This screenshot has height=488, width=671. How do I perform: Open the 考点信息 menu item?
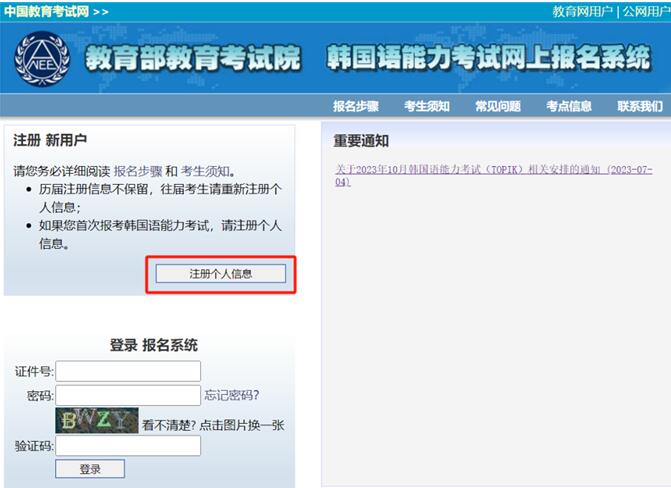[569, 106]
